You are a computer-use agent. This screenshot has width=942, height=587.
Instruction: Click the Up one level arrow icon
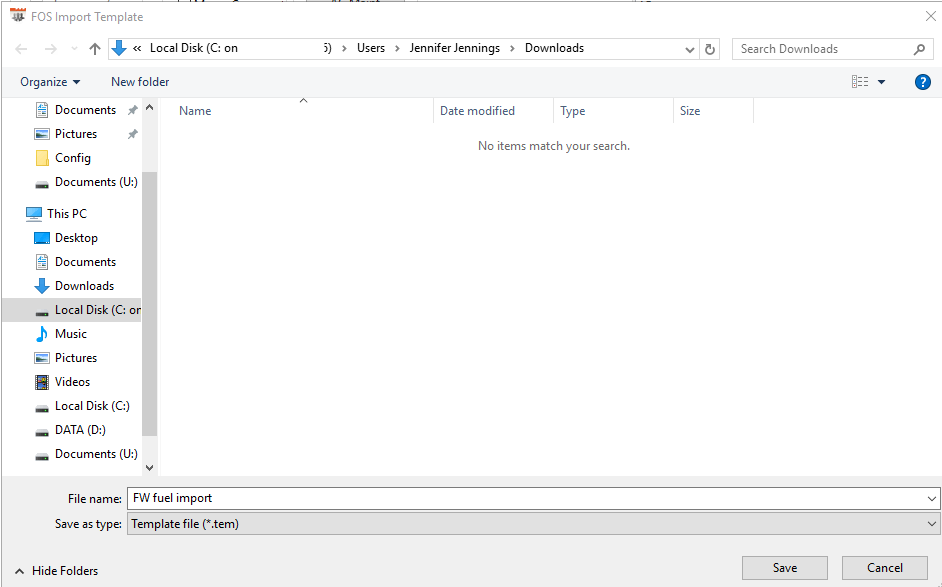coord(95,49)
